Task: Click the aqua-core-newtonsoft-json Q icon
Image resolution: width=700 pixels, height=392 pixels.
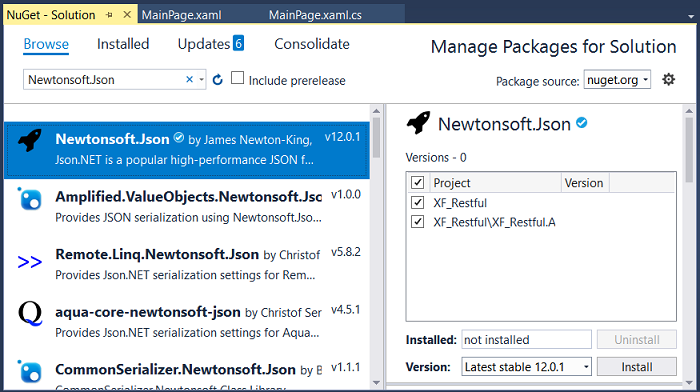Action: pos(30,314)
